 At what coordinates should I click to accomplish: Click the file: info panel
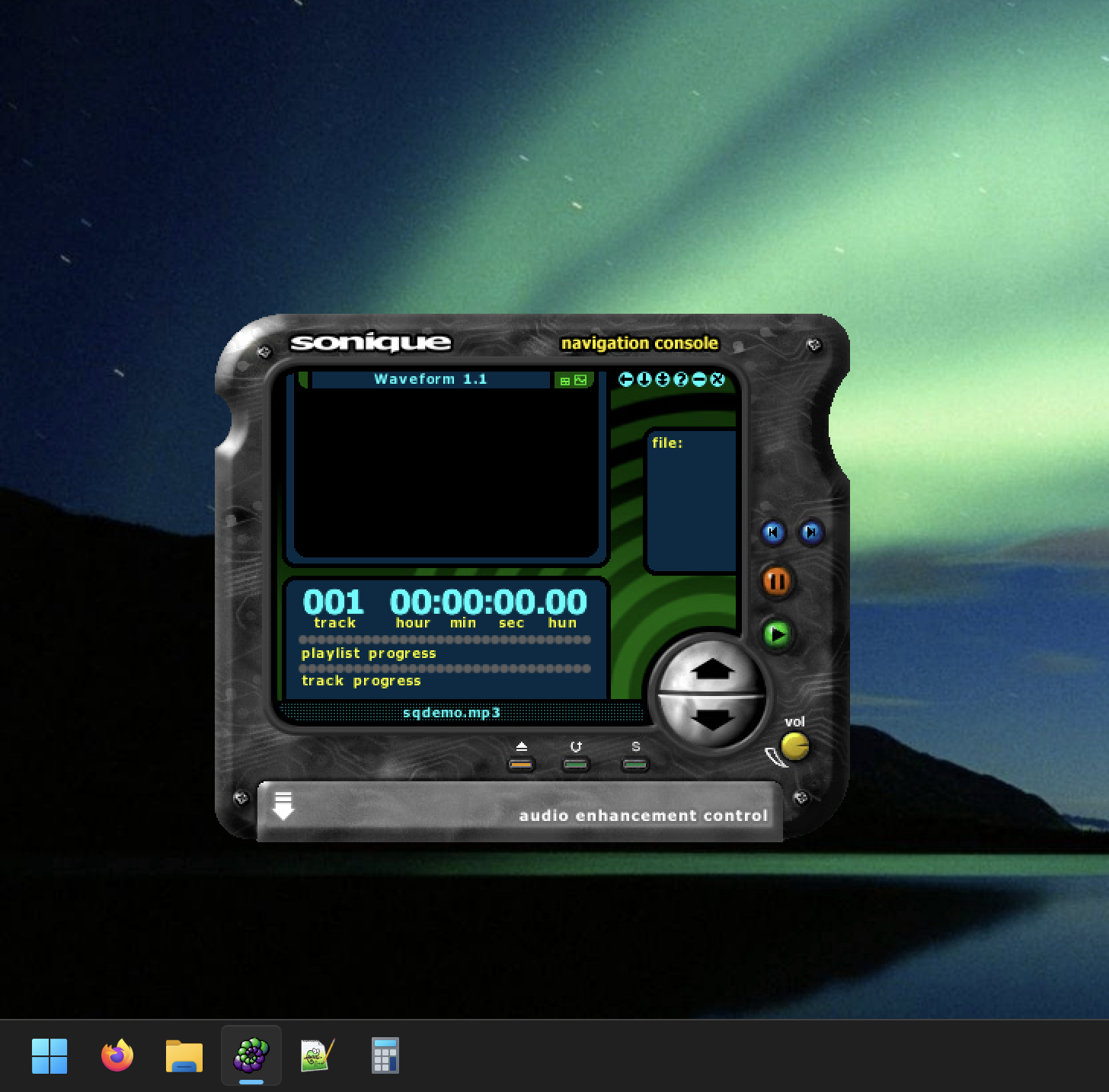tap(692, 501)
